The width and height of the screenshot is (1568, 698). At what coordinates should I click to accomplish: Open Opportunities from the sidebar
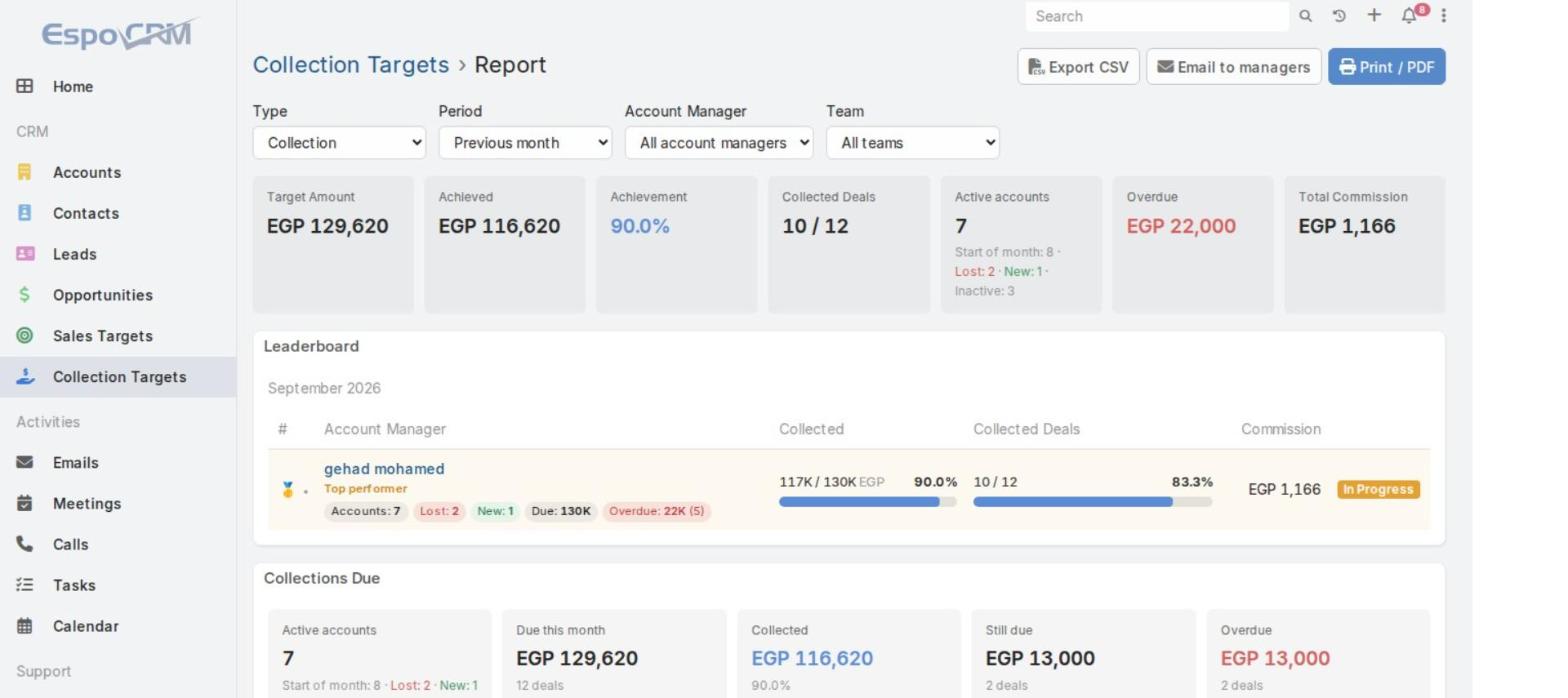point(118,295)
